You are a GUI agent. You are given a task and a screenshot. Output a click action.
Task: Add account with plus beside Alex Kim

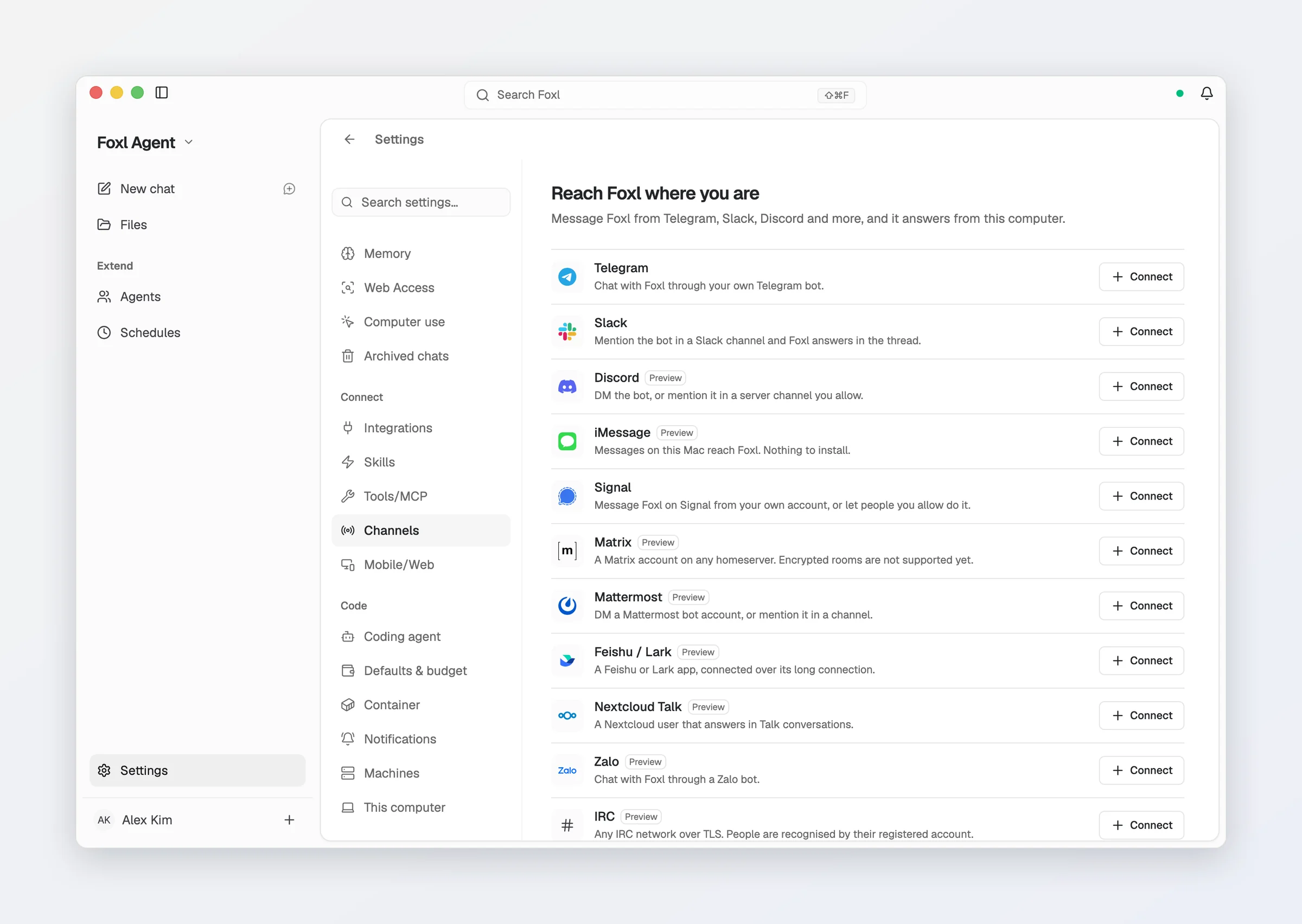pos(289,820)
